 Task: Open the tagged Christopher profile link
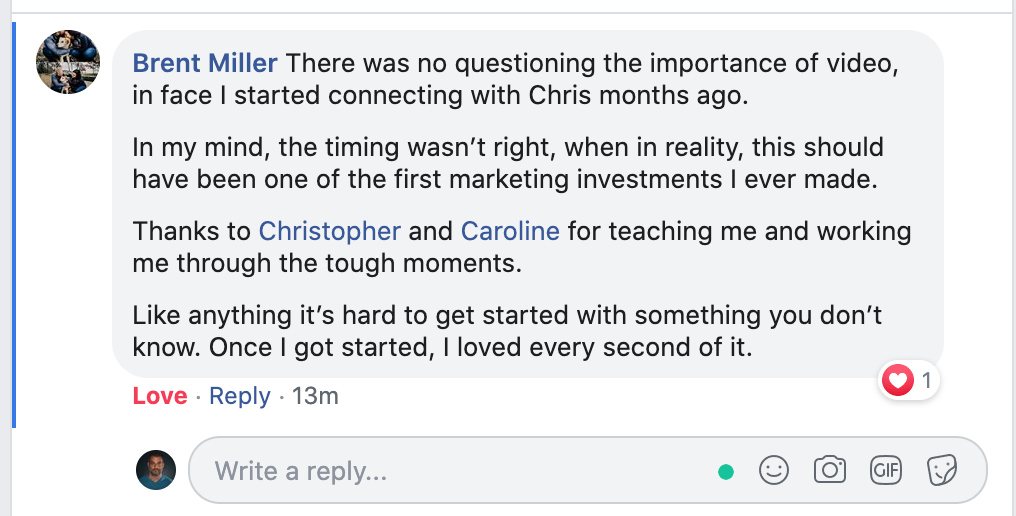pos(329,231)
